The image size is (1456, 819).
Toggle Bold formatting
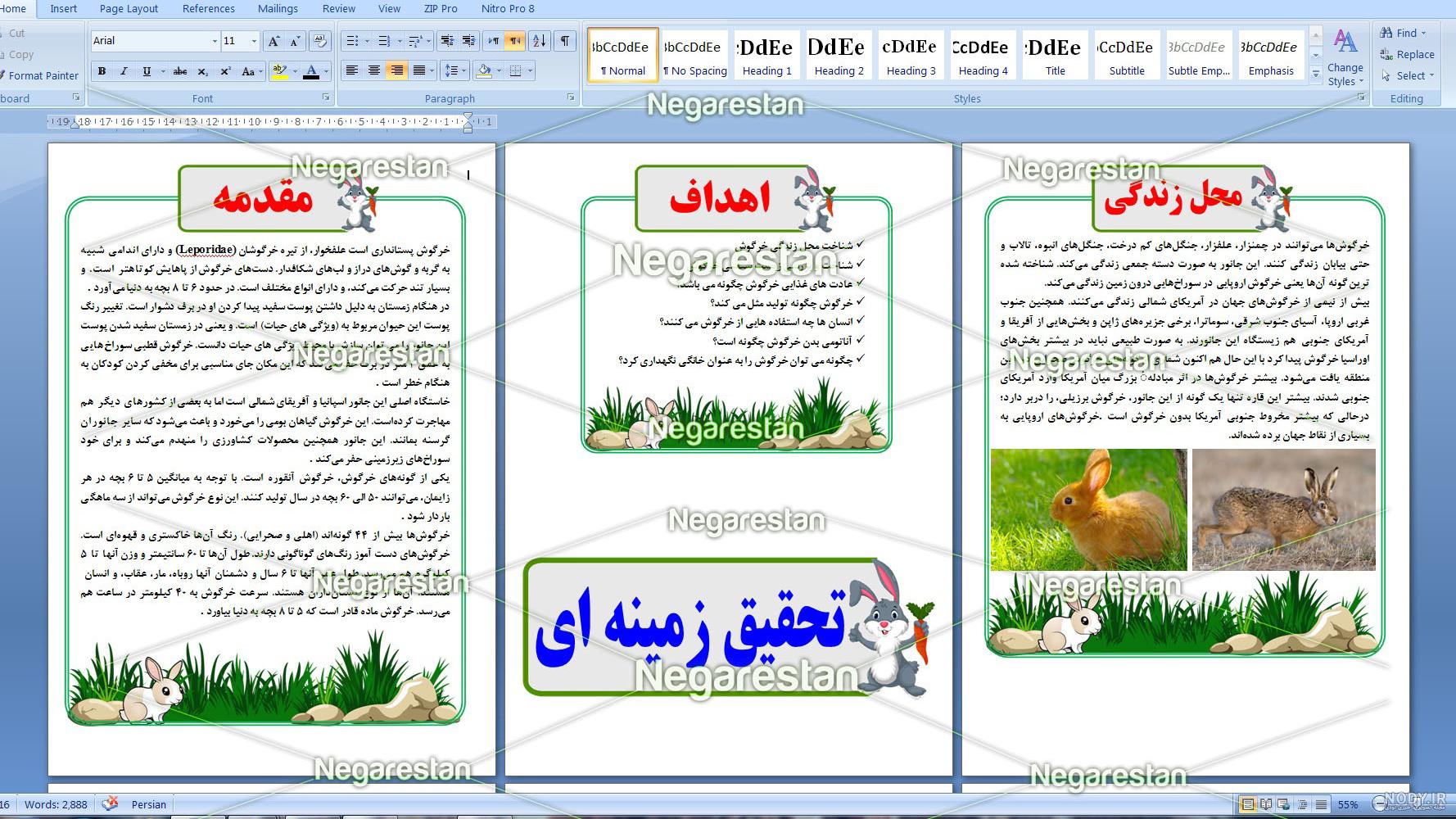tap(102, 71)
